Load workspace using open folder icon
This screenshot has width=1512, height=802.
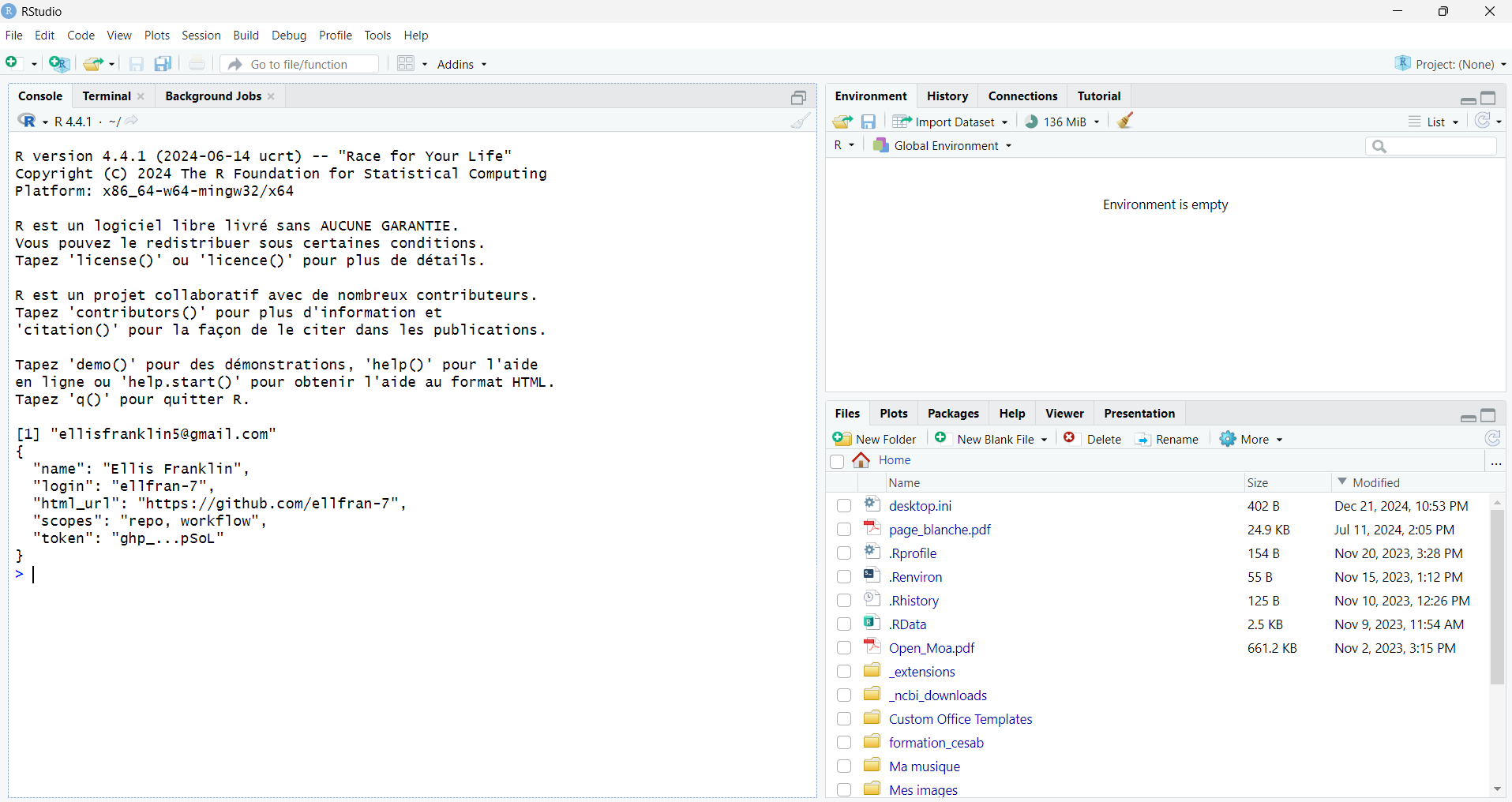coord(842,122)
